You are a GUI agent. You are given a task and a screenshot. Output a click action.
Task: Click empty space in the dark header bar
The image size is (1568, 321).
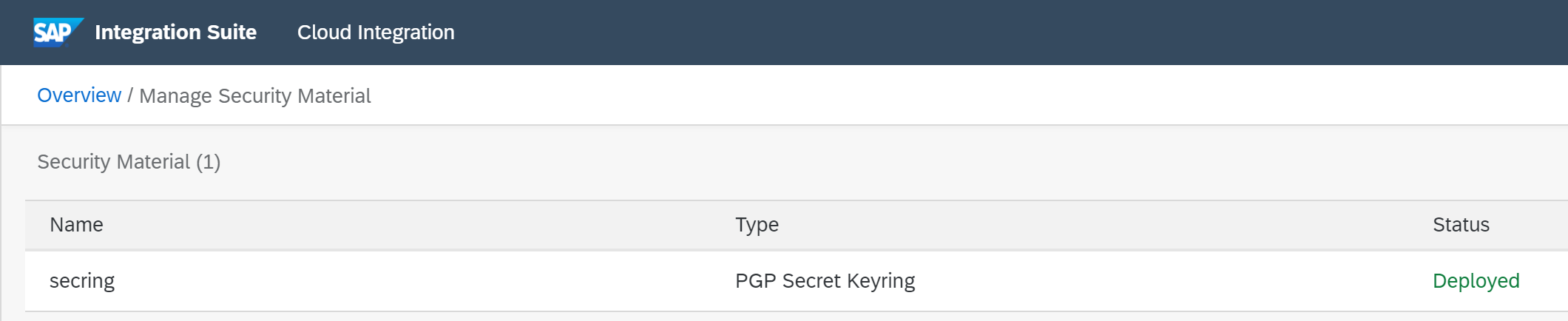click(x=962, y=33)
